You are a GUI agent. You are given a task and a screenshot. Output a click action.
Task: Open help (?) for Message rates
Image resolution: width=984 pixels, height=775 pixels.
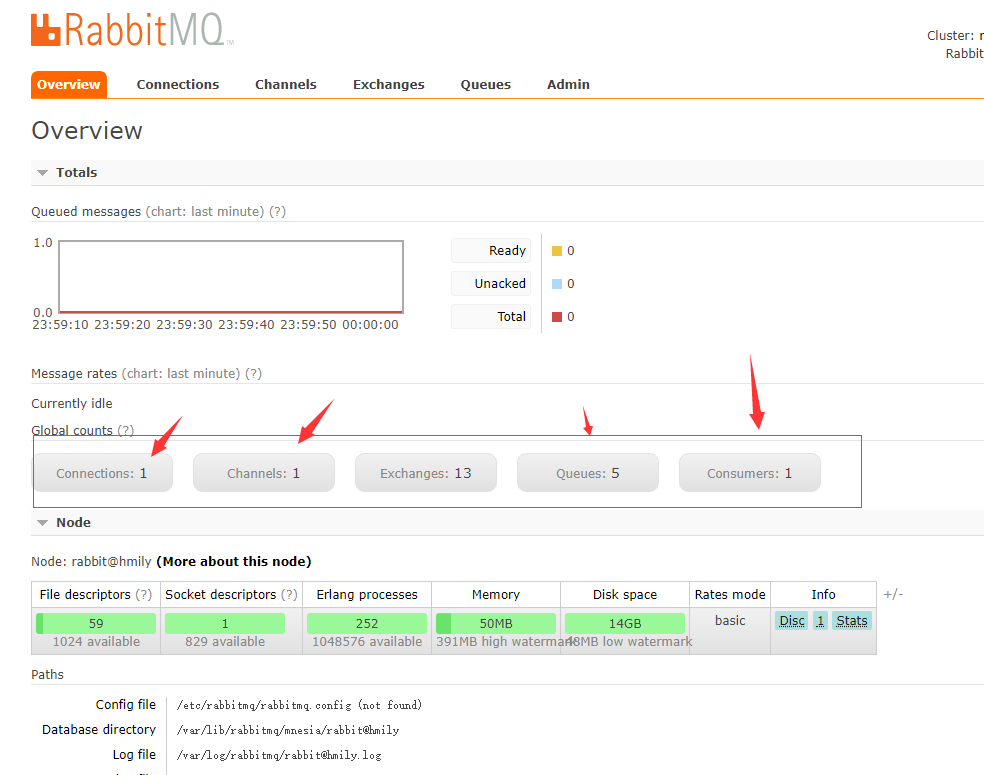(254, 373)
